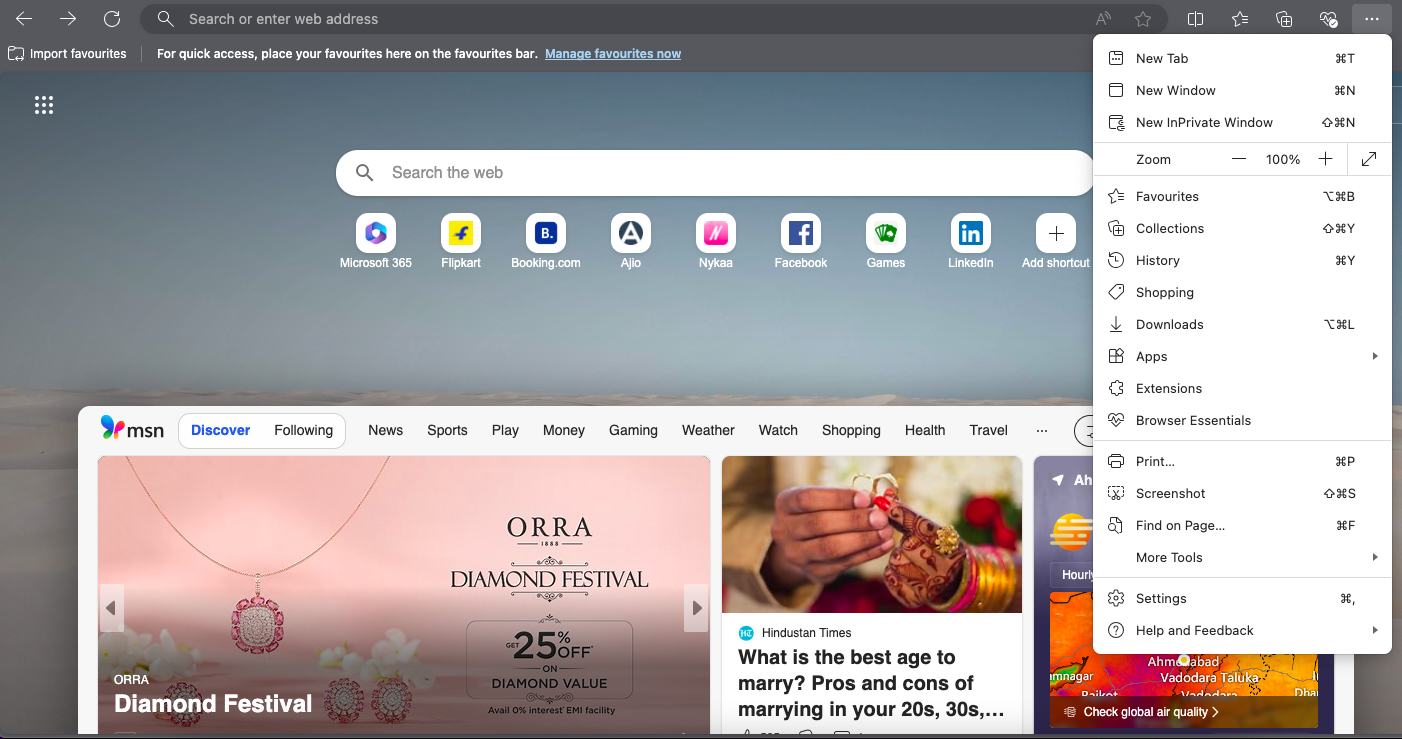1402x739 pixels.
Task: Decrease zoom with the minus button
Action: click(x=1239, y=159)
